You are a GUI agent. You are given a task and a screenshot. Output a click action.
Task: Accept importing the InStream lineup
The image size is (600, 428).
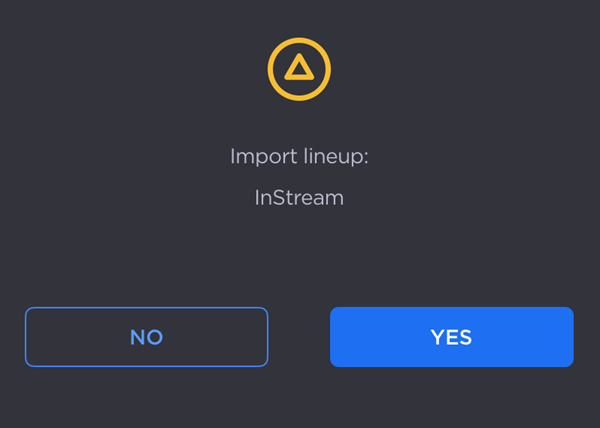pyautogui.click(x=451, y=337)
